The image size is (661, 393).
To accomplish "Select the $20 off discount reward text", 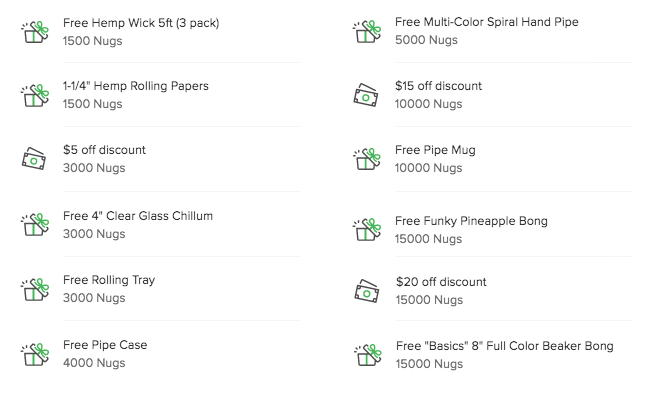I will point(441,282).
